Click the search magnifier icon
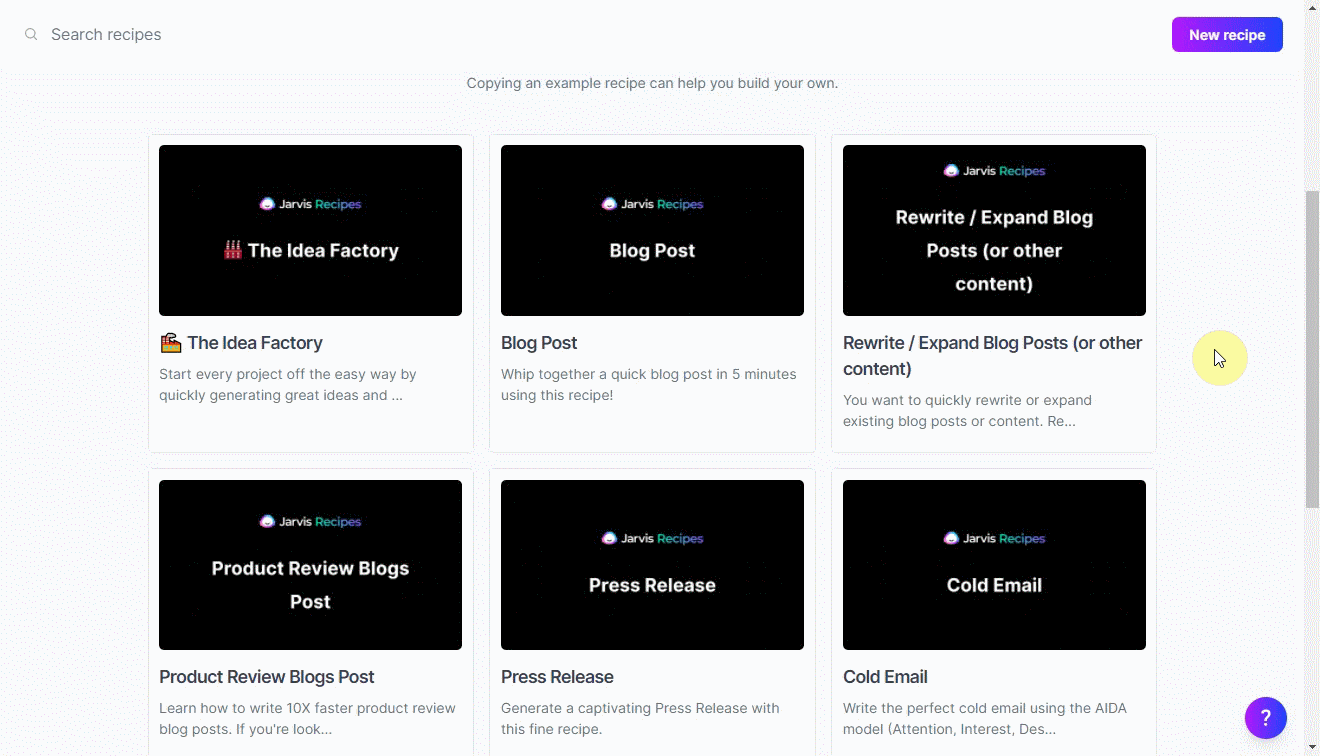 click(31, 34)
